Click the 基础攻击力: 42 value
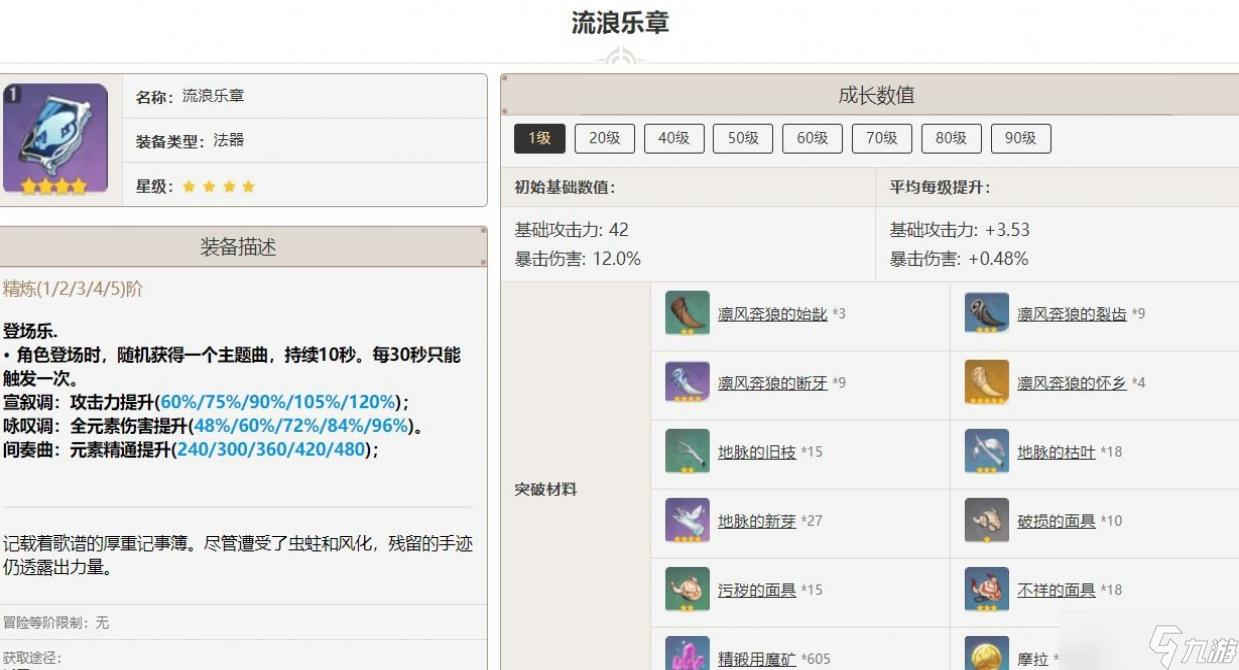 571,230
